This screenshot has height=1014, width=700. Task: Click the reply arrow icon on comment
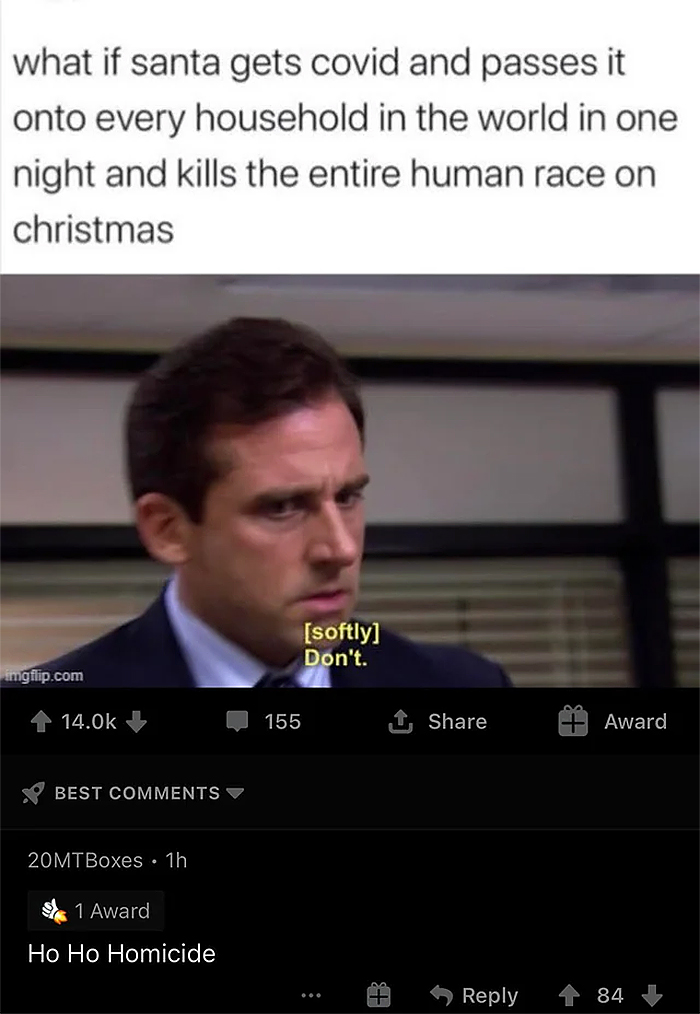pos(441,995)
